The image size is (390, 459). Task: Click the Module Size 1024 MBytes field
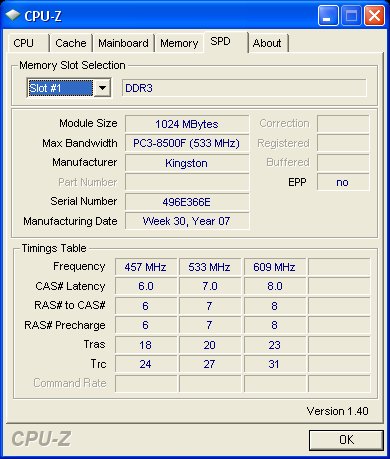[x=187, y=124]
